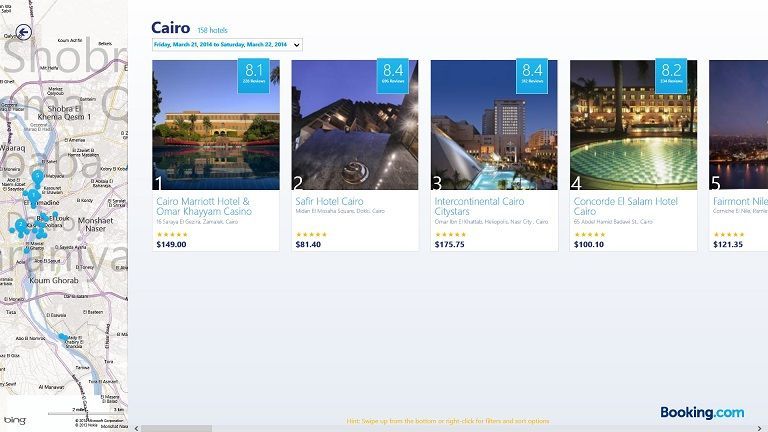Click the $81.40 price
The width and height of the screenshot is (768, 432).
point(308,244)
